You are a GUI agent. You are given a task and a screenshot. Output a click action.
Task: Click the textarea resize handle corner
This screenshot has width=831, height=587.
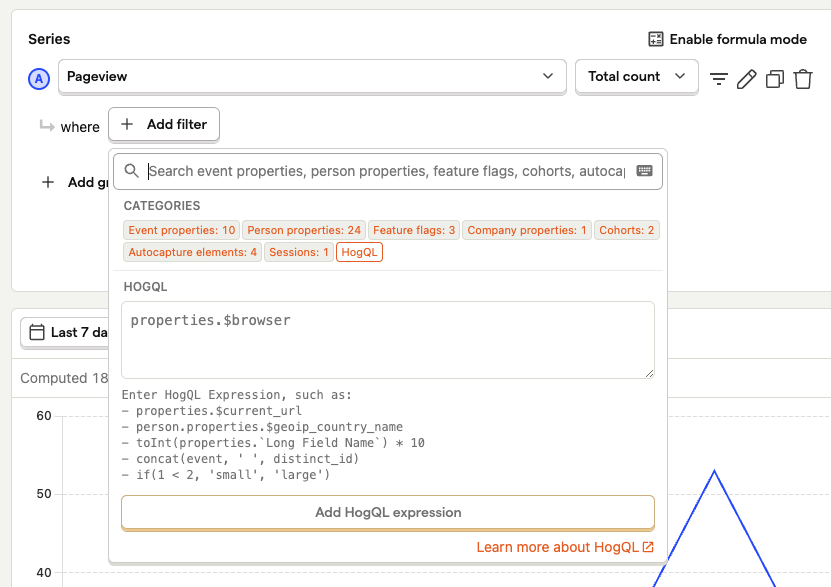pos(649,373)
